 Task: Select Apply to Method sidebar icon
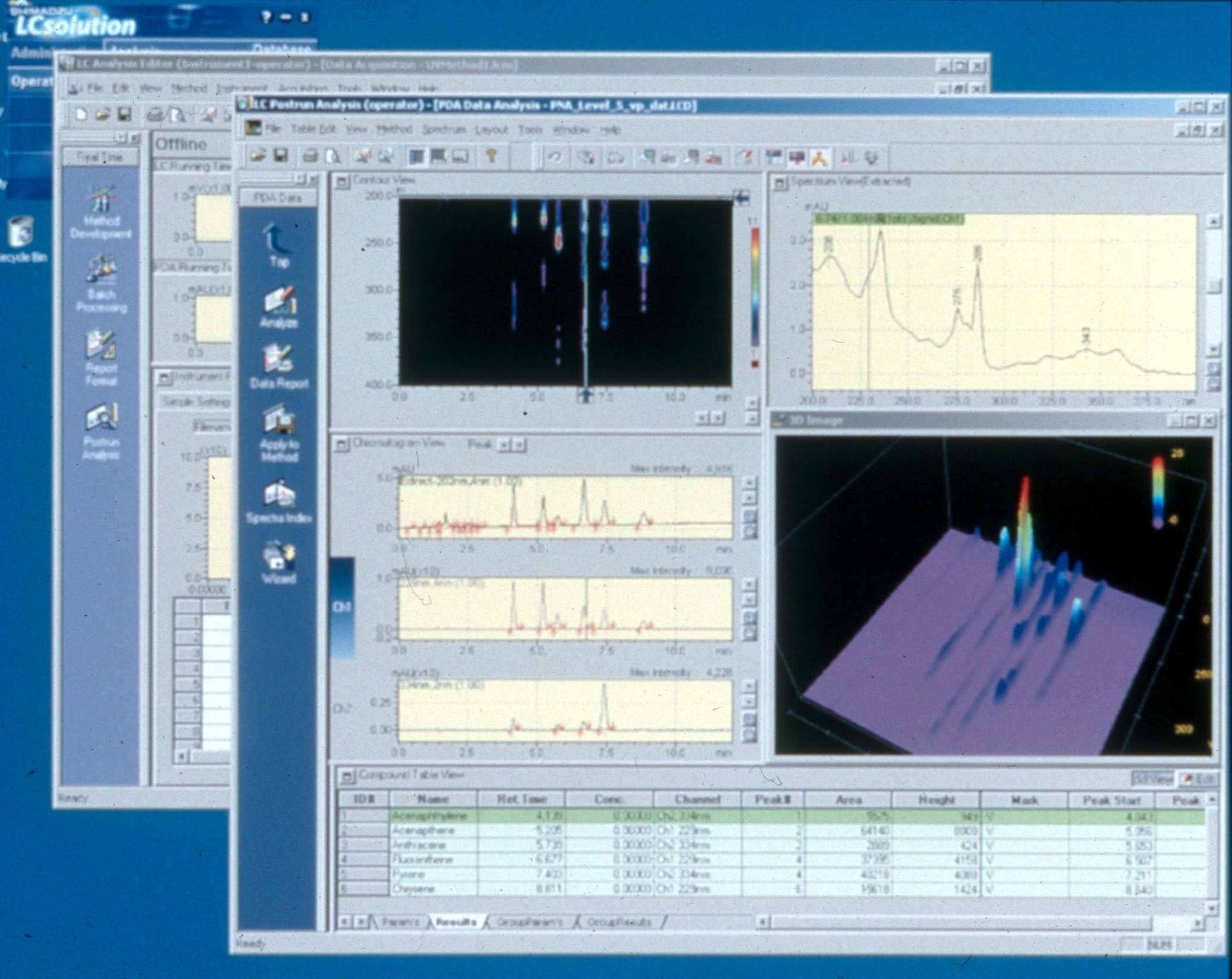tap(279, 434)
